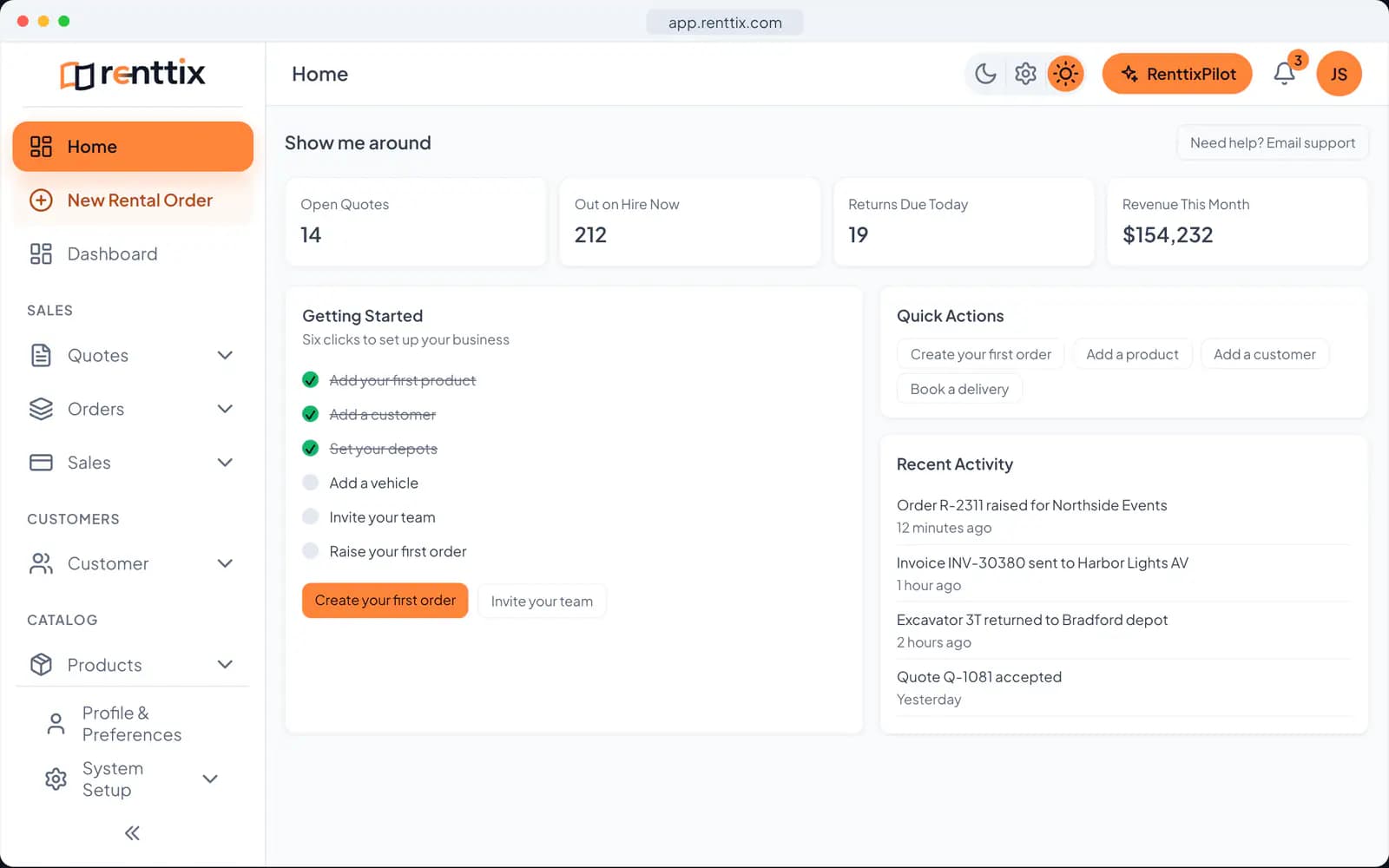This screenshot has height=868, width=1389.
Task: Start a New Rental Order
Action: tap(133, 201)
